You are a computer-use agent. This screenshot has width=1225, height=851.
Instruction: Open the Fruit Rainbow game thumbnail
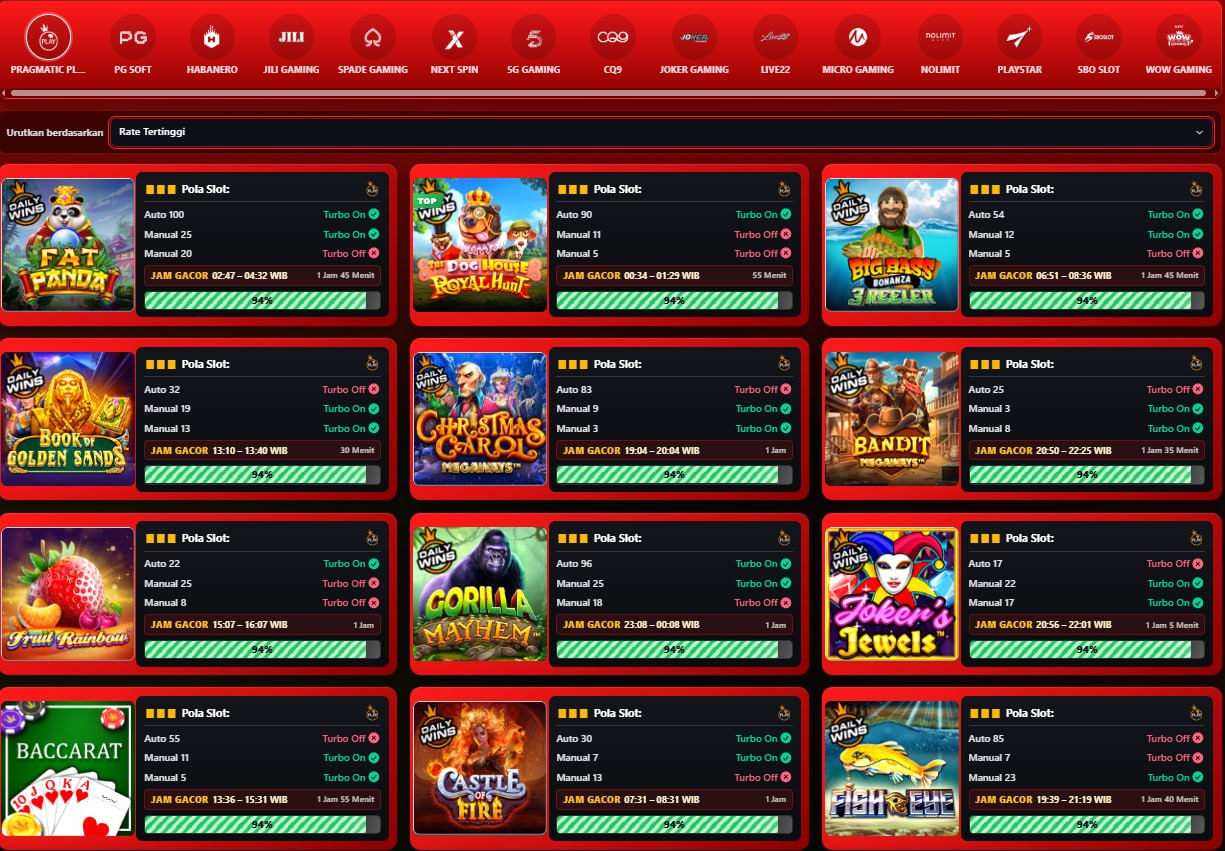pos(68,594)
